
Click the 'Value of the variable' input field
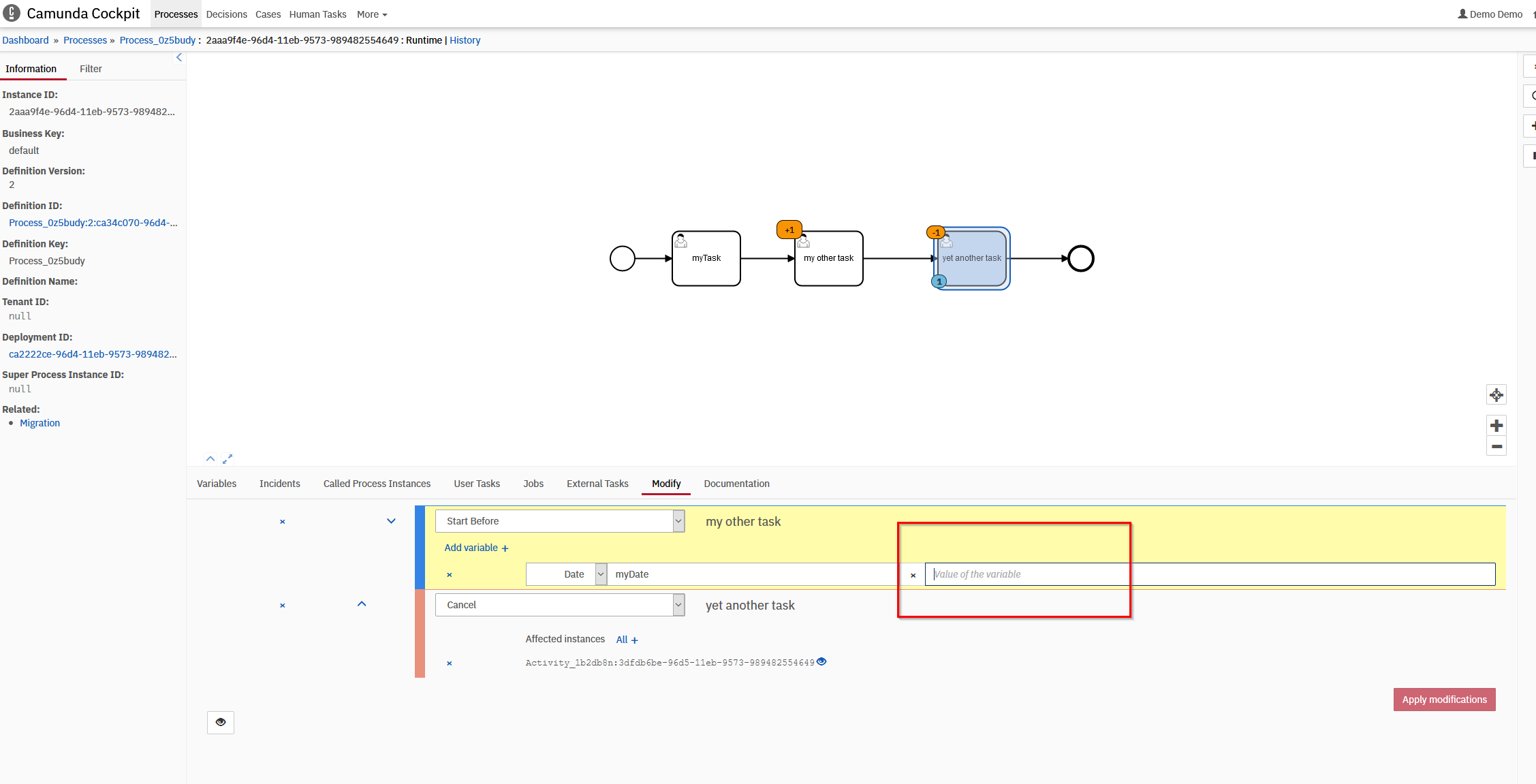pyautogui.click(x=1209, y=574)
